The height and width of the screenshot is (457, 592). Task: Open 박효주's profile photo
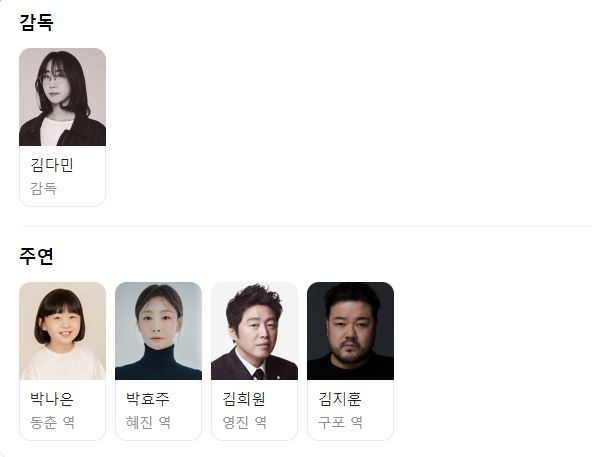point(159,331)
